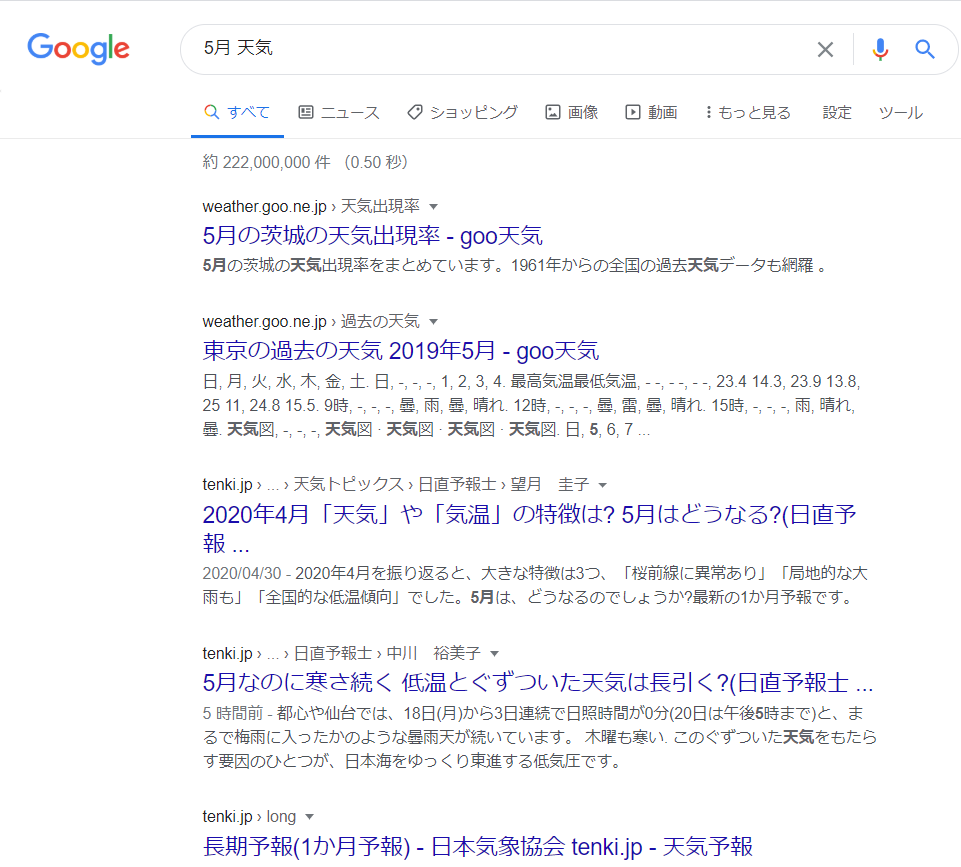This screenshot has width=961, height=867.
Task: Open 2020年4月「天気」や「気温」の特徴は result
Action: pos(529,528)
